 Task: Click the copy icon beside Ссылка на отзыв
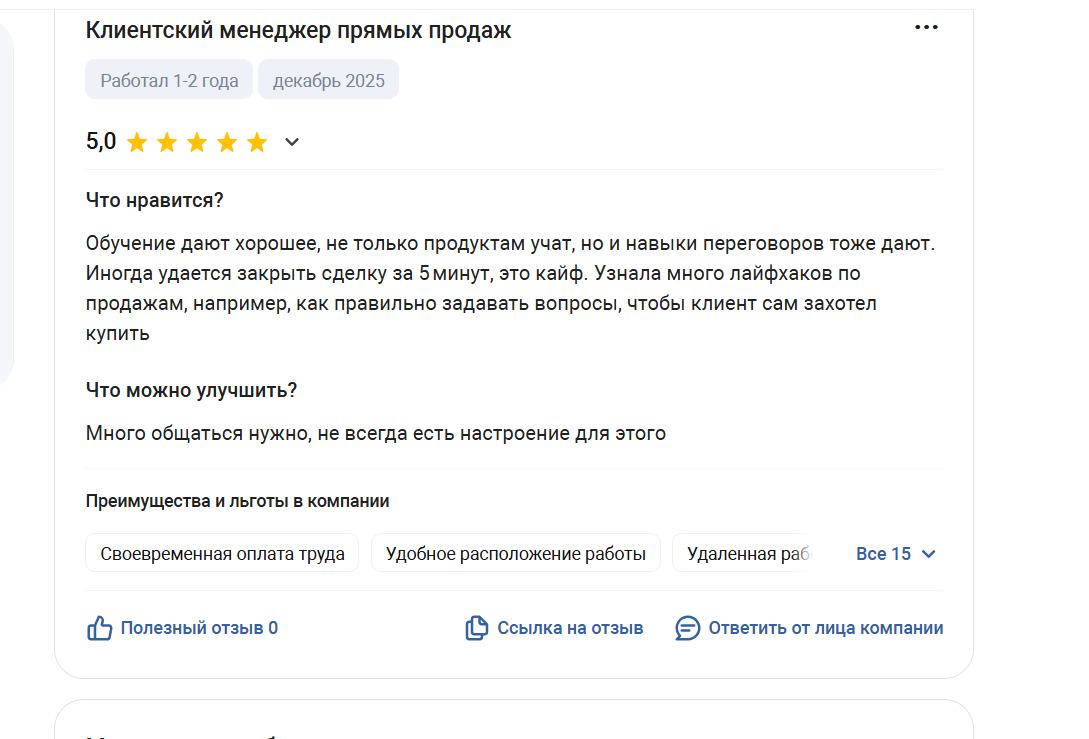(x=476, y=628)
